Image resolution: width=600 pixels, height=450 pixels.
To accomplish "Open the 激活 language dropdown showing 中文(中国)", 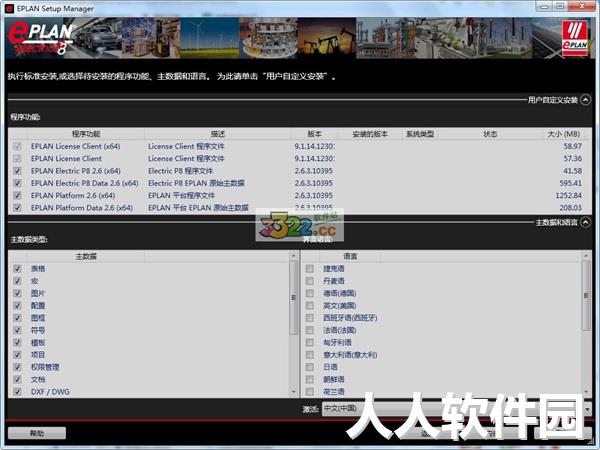I will pos(457,409).
